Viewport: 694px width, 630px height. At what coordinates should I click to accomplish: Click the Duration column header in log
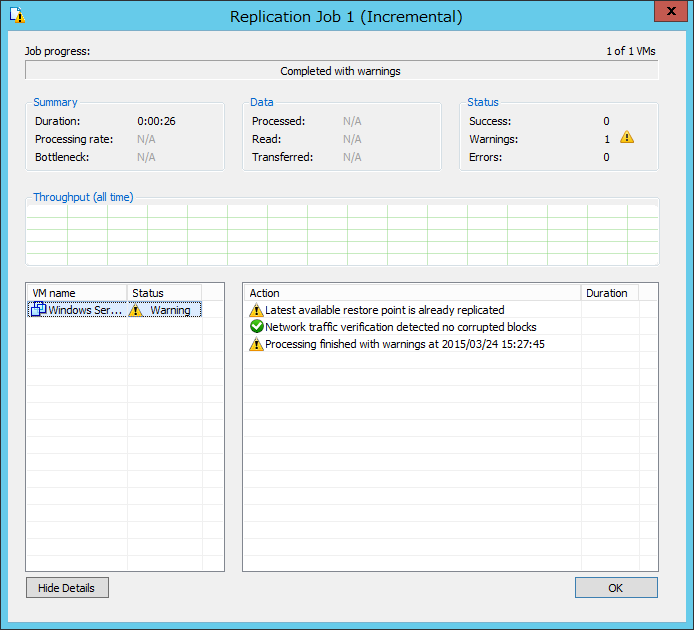pos(610,293)
